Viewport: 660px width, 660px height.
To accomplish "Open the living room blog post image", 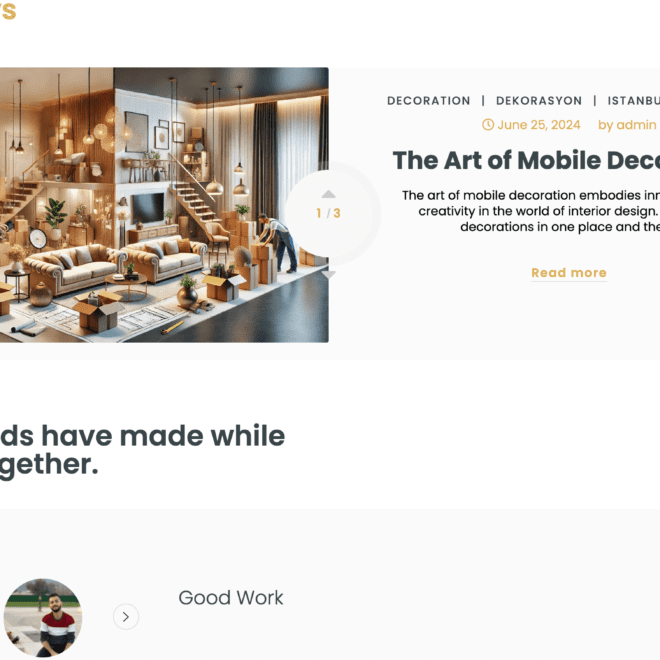I will click(164, 205).
